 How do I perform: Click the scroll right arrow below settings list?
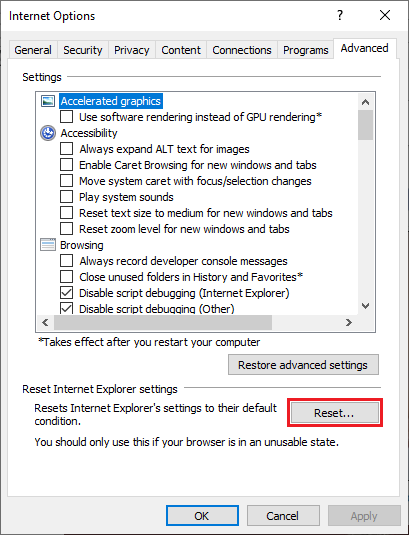pos(349,322)
